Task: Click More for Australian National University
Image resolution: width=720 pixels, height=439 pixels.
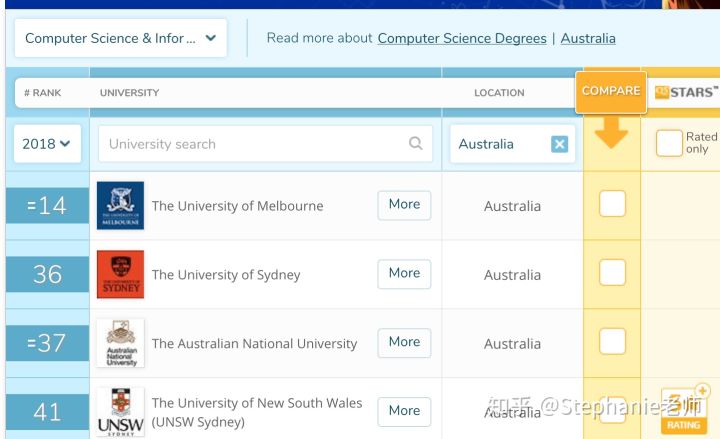Action: point(404,343)
